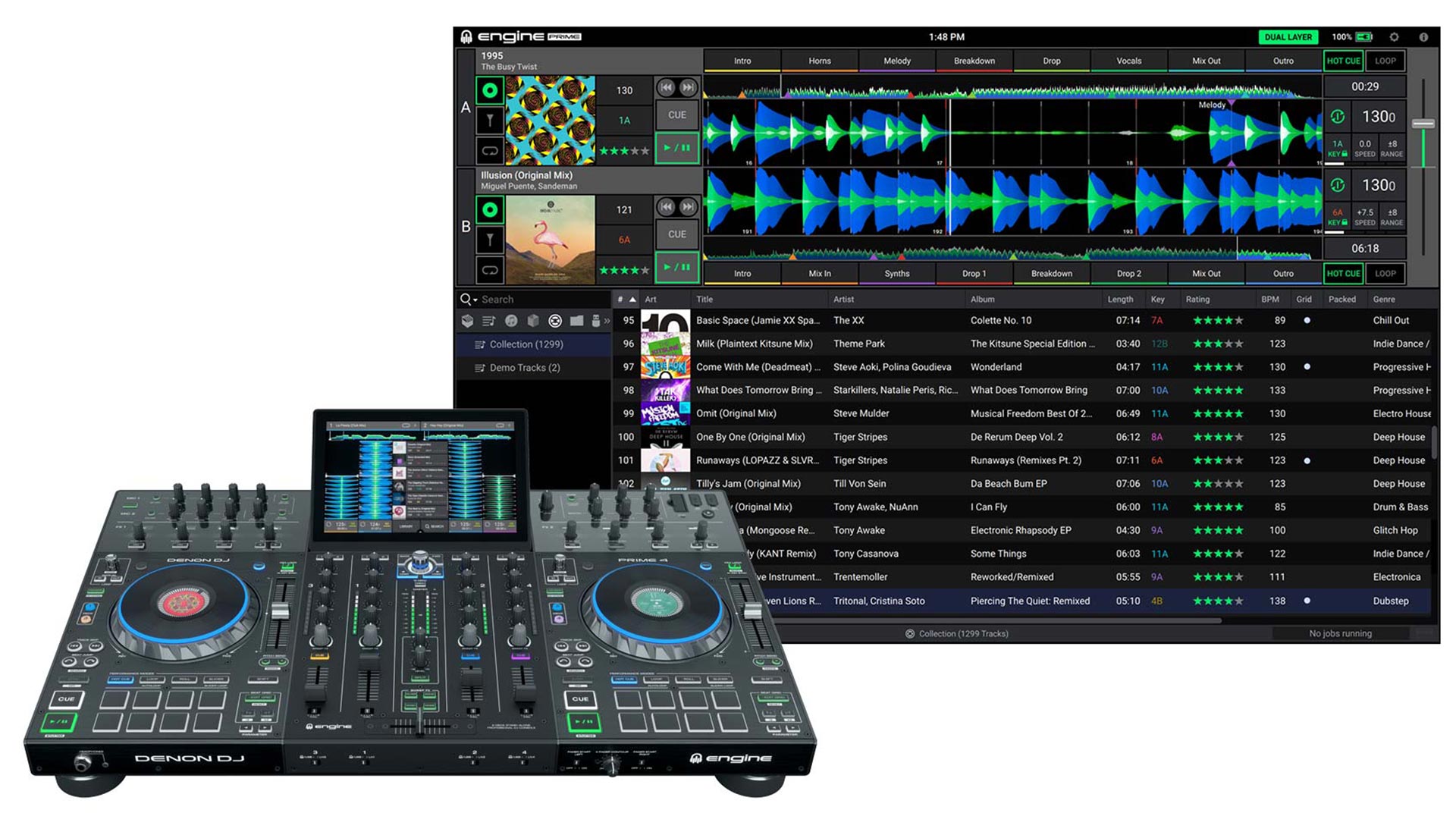
Task: Click the deck A loop icon
Action: coord(490,150)
